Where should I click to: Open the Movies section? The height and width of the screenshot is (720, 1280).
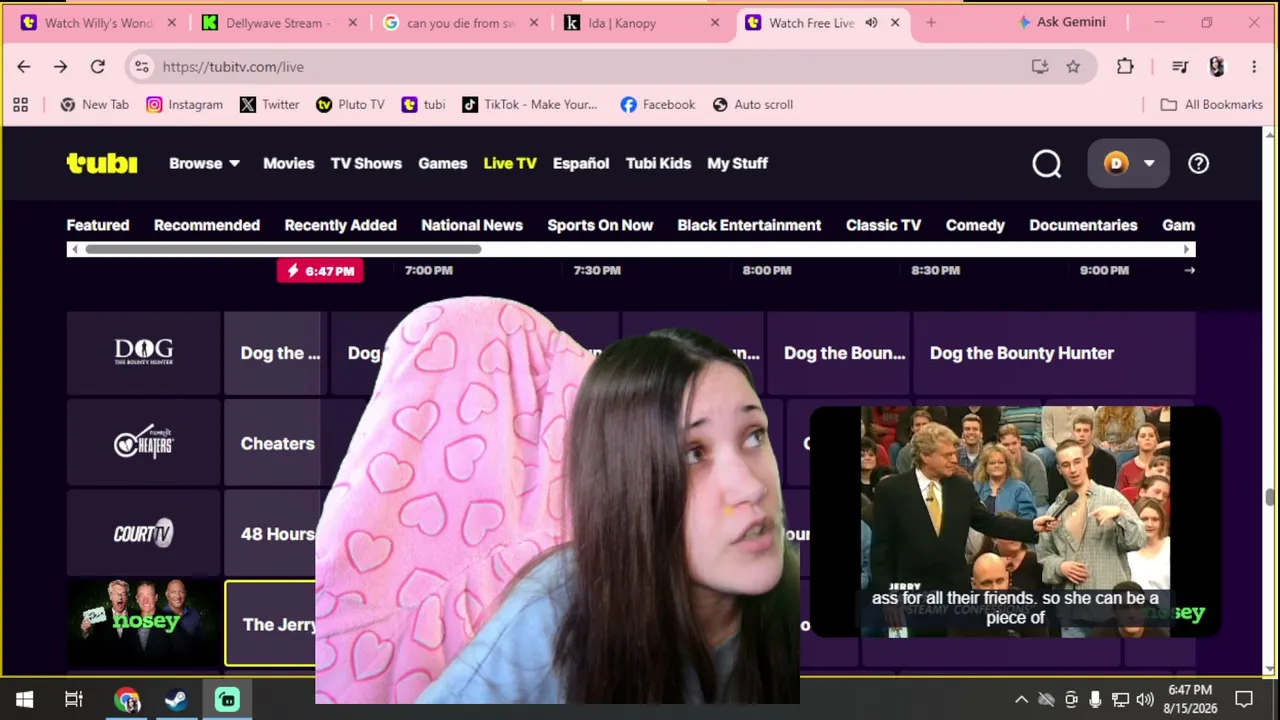click(x=289, y=163)
